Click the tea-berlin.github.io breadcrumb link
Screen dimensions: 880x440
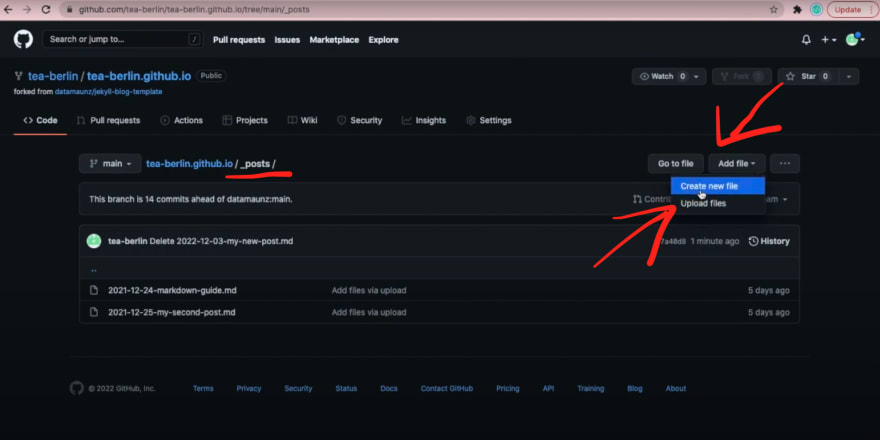pos(189,164)
